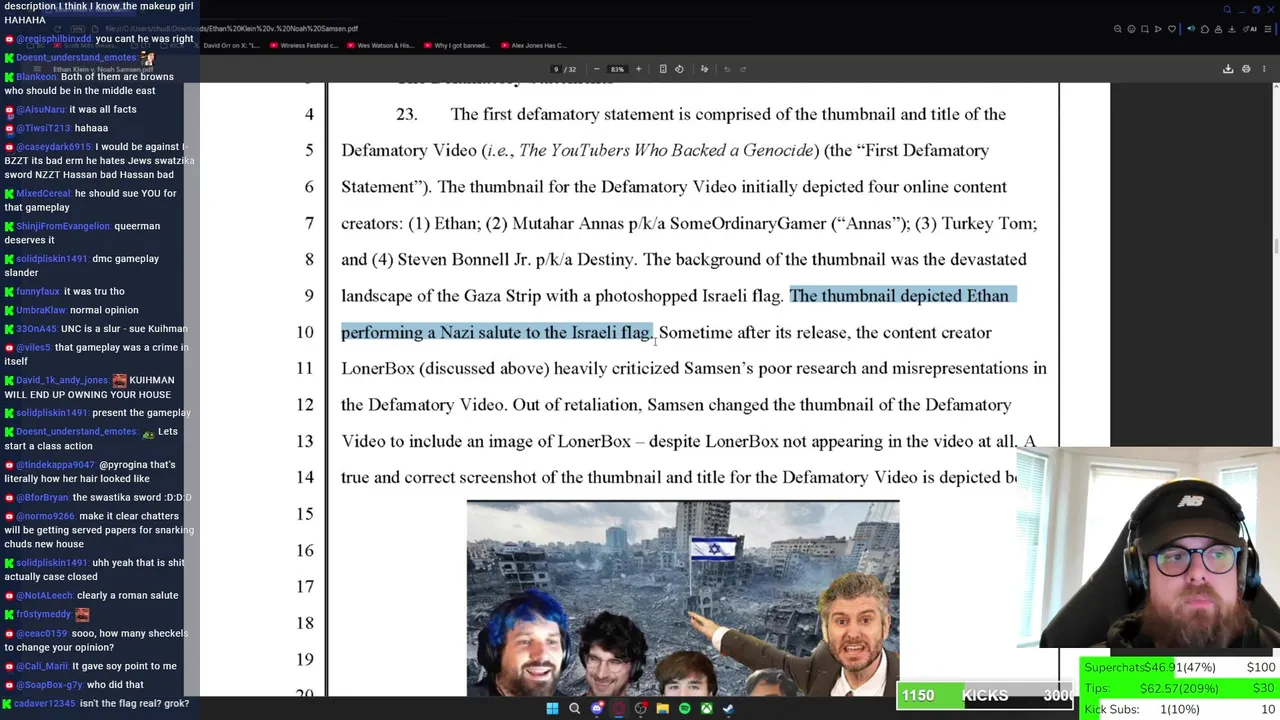Open the emoji icon in the address bar
The width and height of the screenshot is (1280, 720).
[1131, 29]
